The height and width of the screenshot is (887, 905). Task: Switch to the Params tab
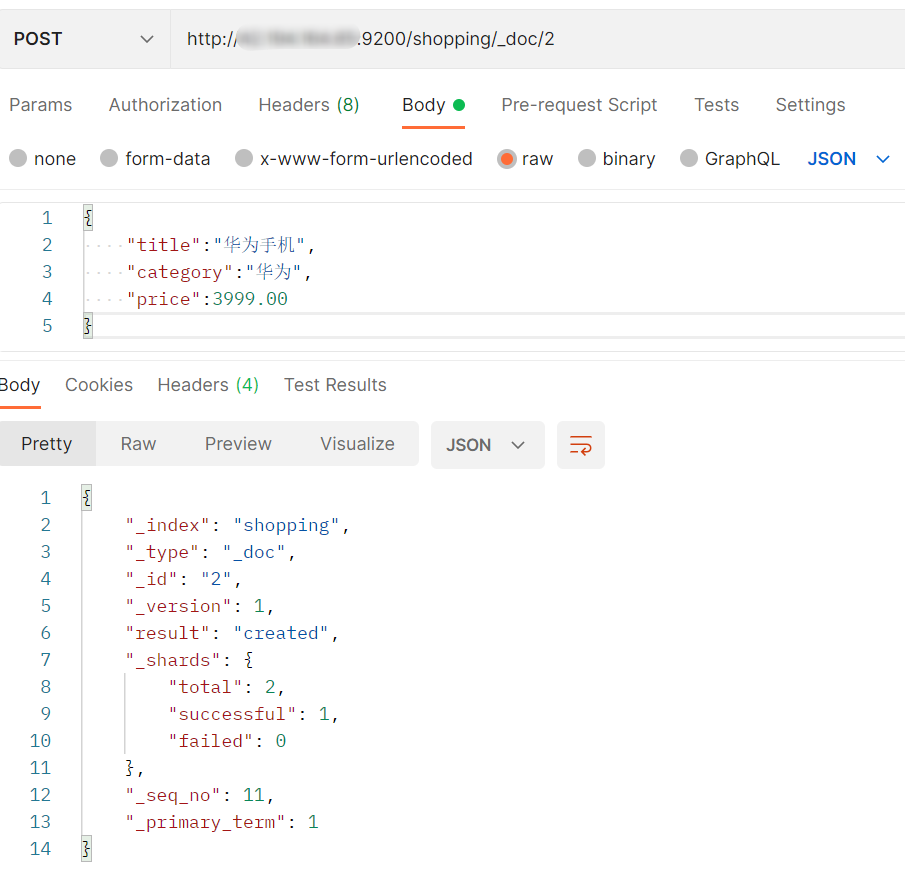click(x=41, y=105)
